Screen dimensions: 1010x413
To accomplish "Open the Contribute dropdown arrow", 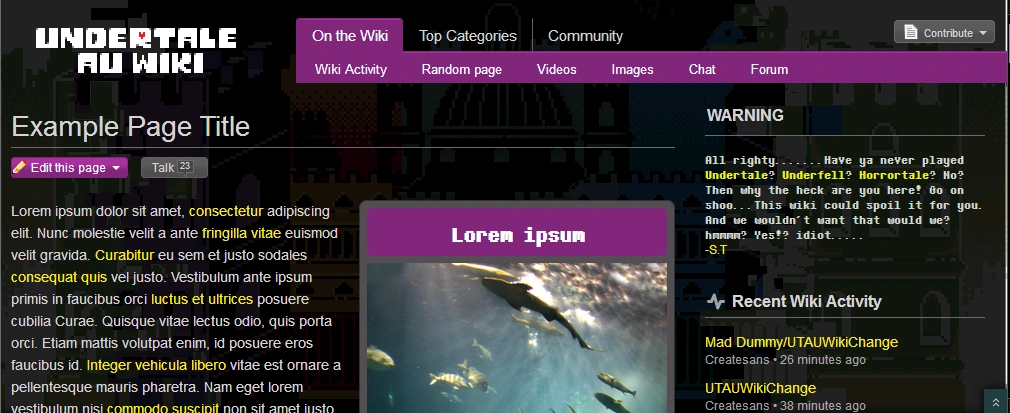I will point(984,33).
